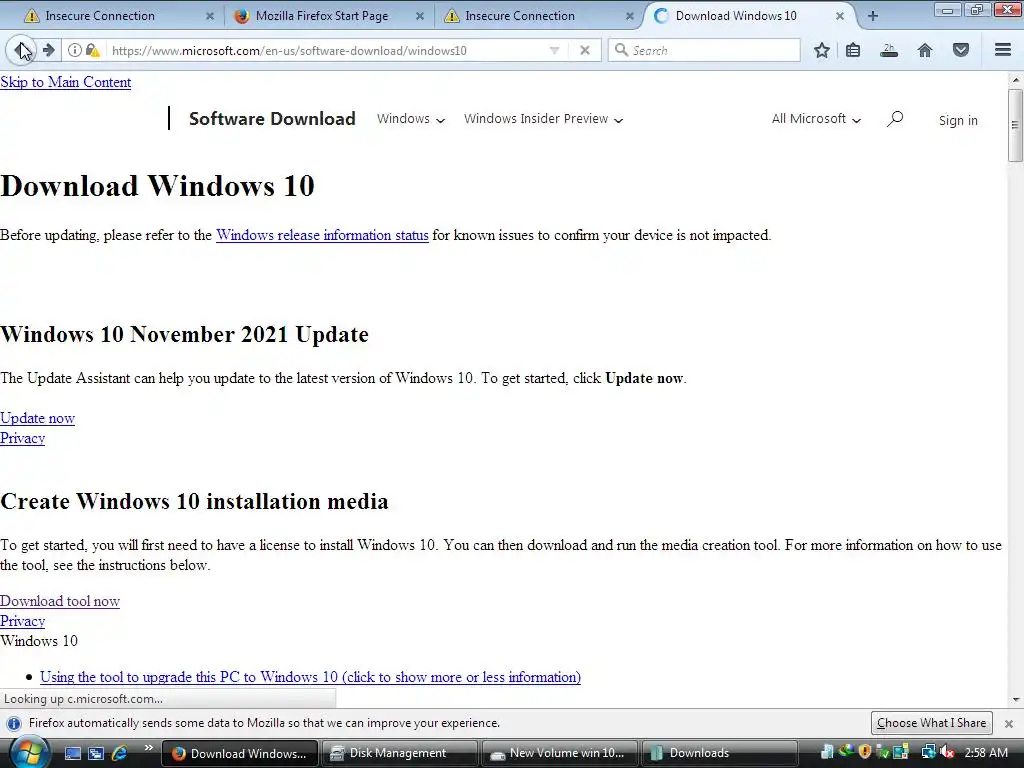The image size is (1024, 768).
Task: Expand hidden quick launch items chevron
Action: [148, 748]
